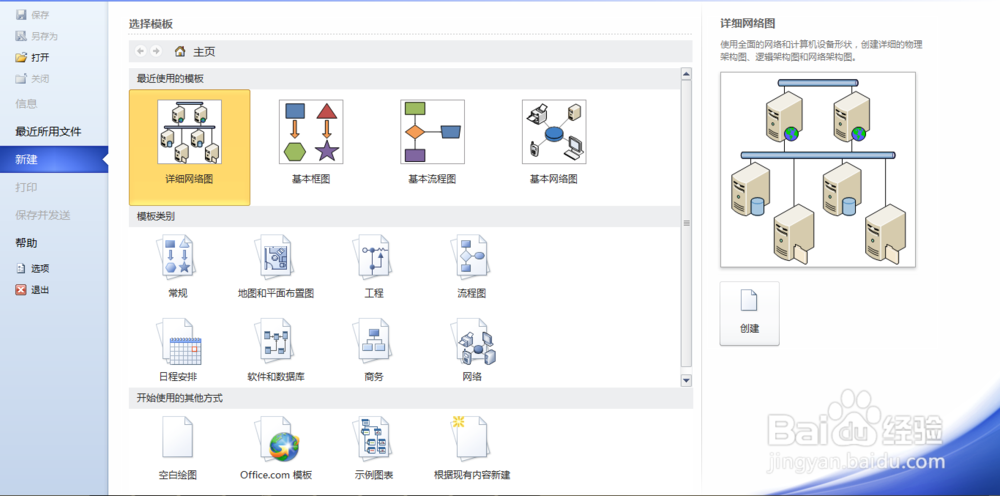Click 打开 in the sidebar

click(x=33, y=57)
